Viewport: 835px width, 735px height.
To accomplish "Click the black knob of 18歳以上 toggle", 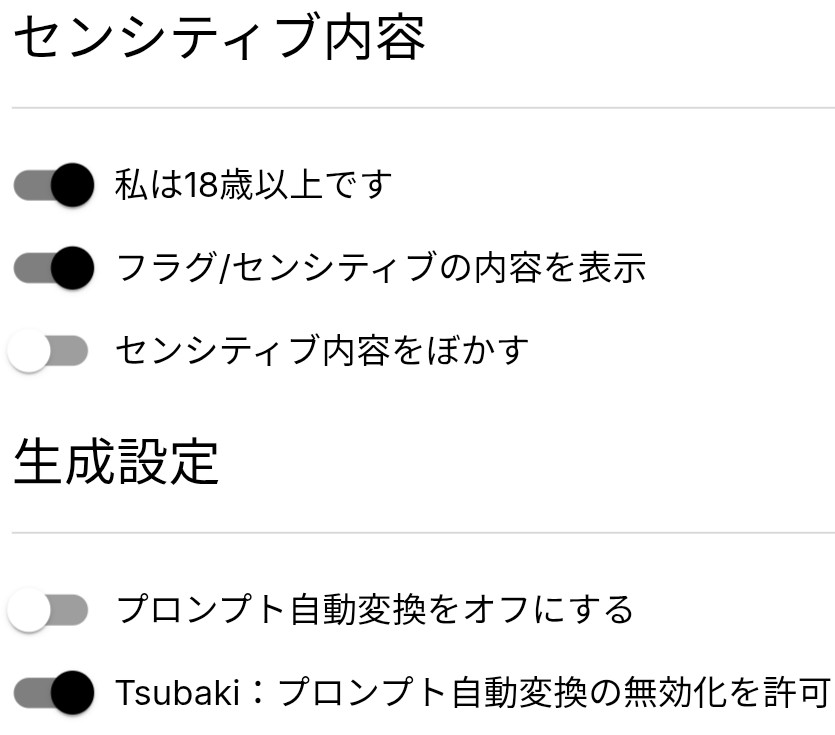I will [70, 185].
